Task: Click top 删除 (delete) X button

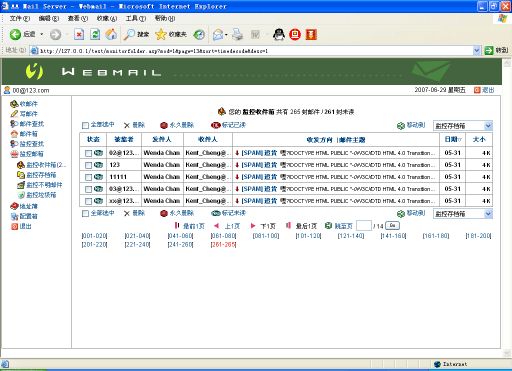Action: pyautogui.click(x=134, y=125)
